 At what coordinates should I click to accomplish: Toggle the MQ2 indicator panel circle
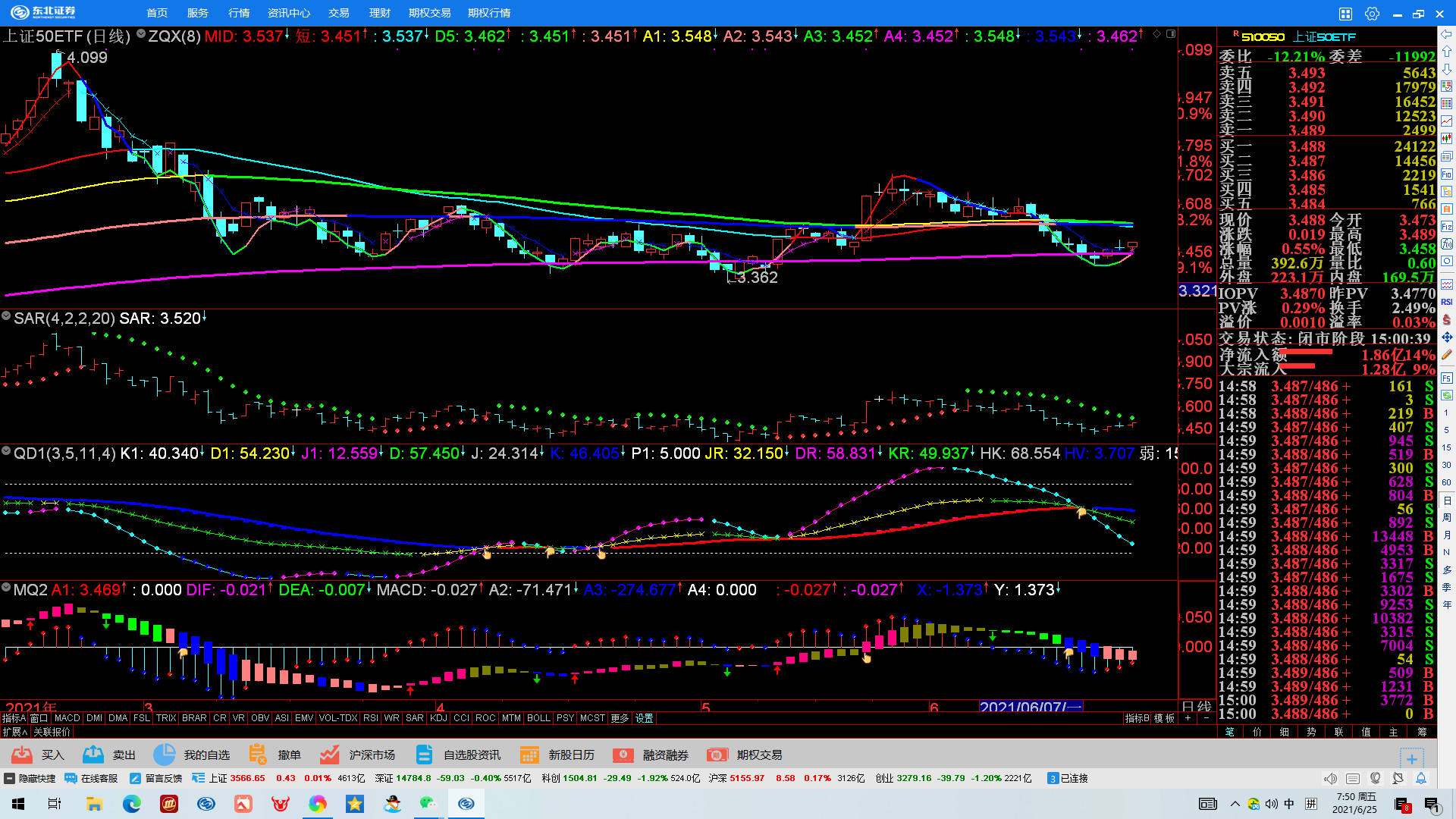(x=6, y=588)
